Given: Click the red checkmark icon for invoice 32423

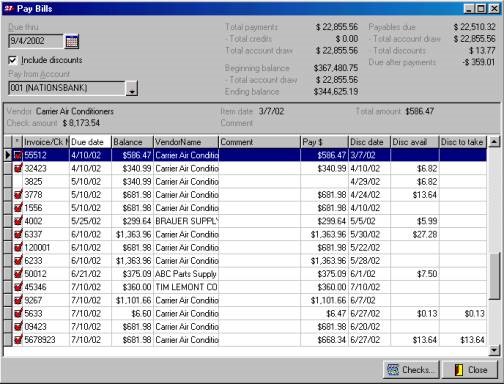Looking at the screenshot, I should click(18, 168).
